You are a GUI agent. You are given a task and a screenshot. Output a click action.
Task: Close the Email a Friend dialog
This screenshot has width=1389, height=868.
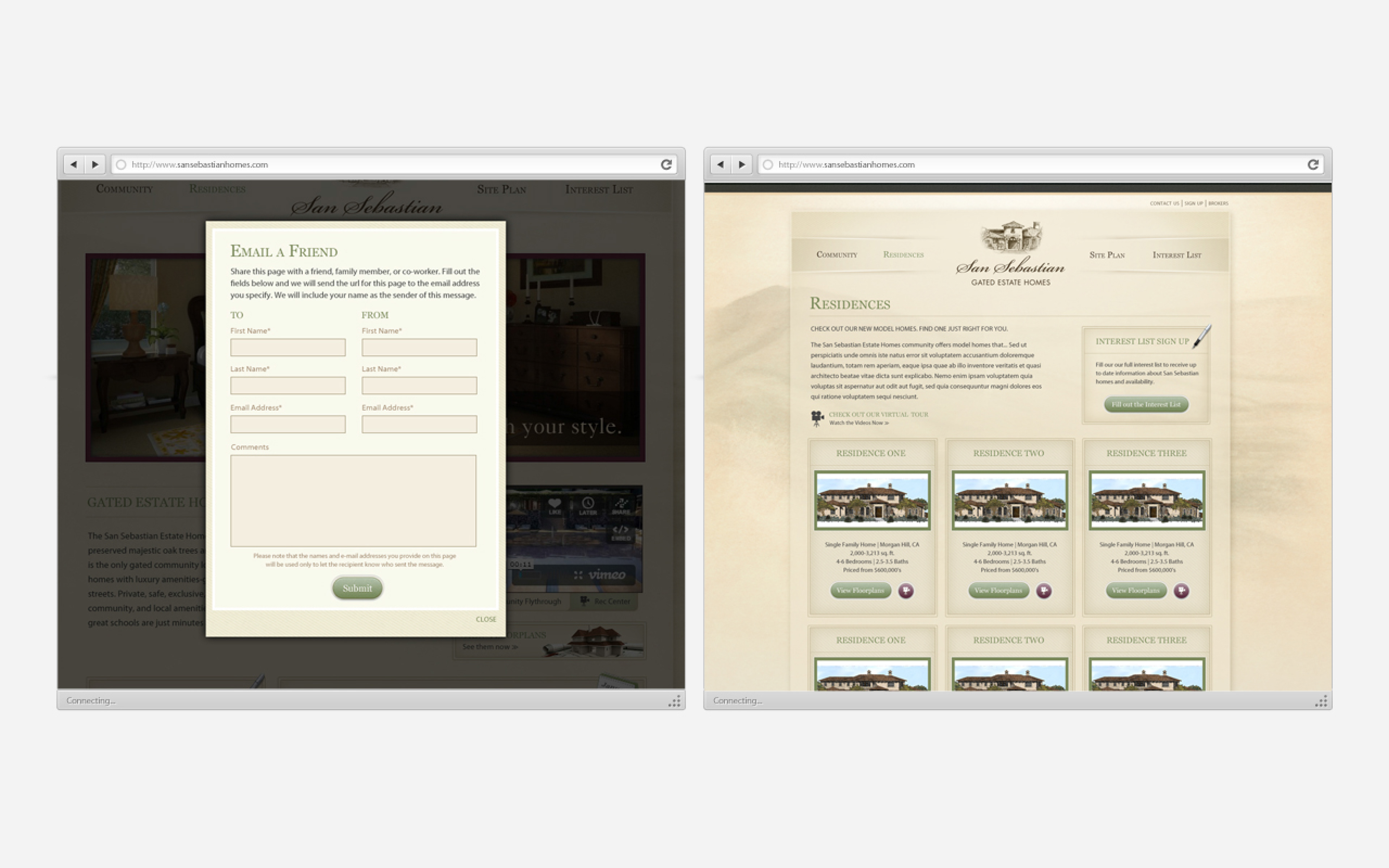pos(486,620)
